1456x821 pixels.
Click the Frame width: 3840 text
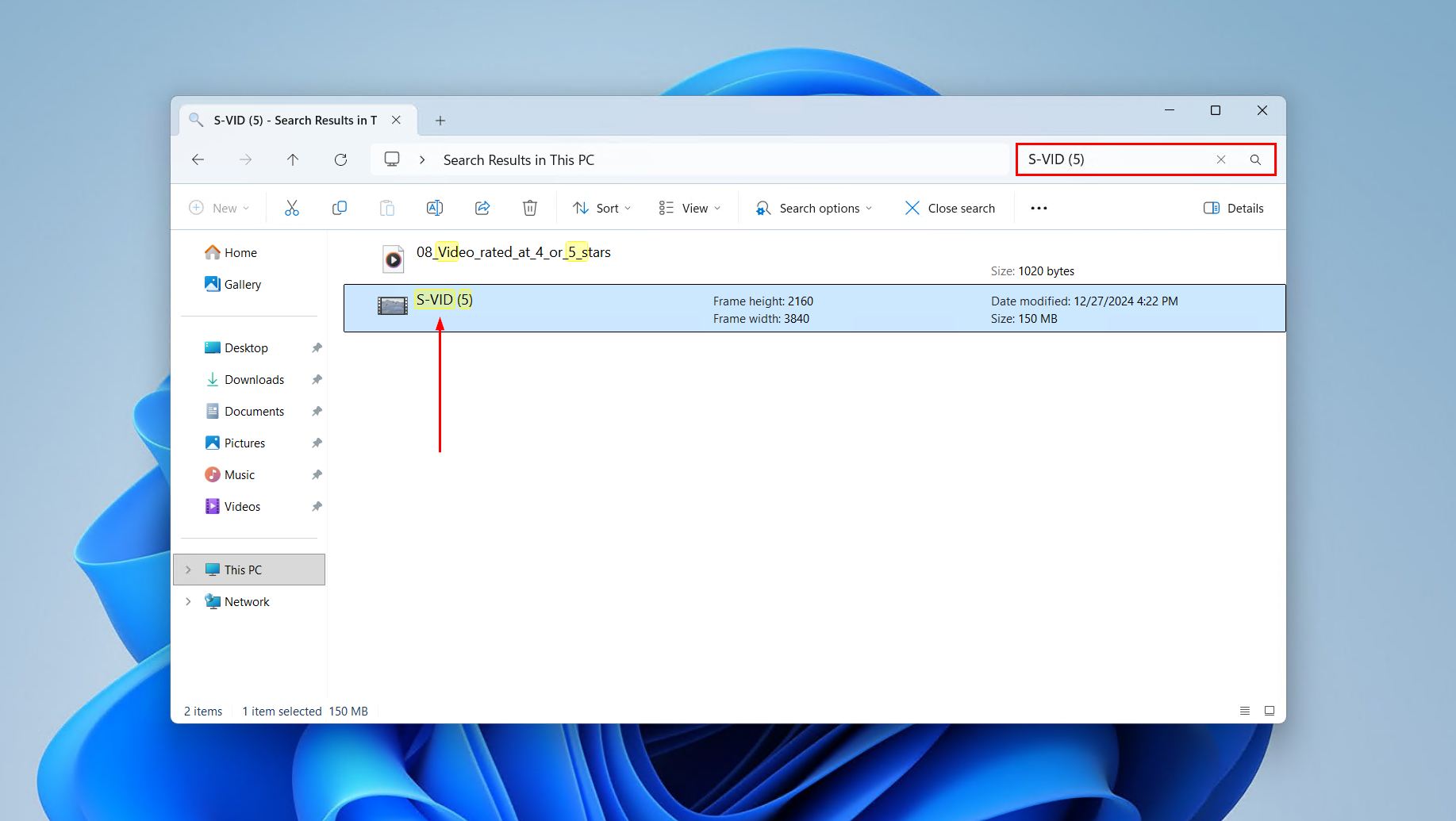pyautogui.click(x=761, y=319)
